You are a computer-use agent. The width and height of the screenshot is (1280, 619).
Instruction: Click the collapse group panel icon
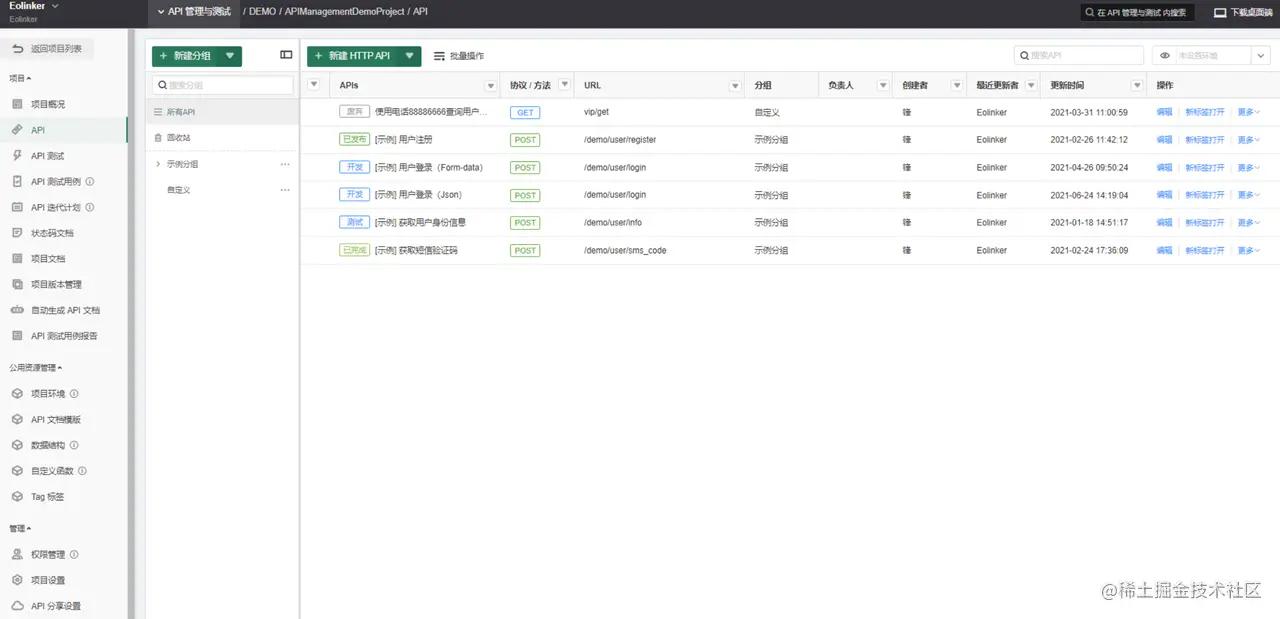pyautogui.click(x=286, y=55)
